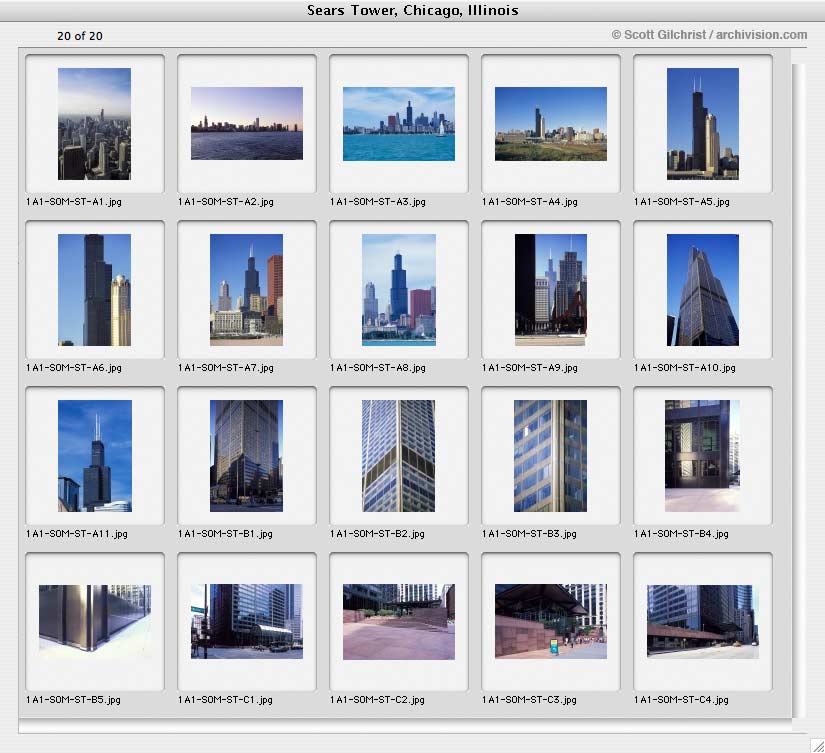Click the file name 1A1-SOM-ST-C2.jpg
Viewport: 825px width, 753px height.
(x=377, y=700)
